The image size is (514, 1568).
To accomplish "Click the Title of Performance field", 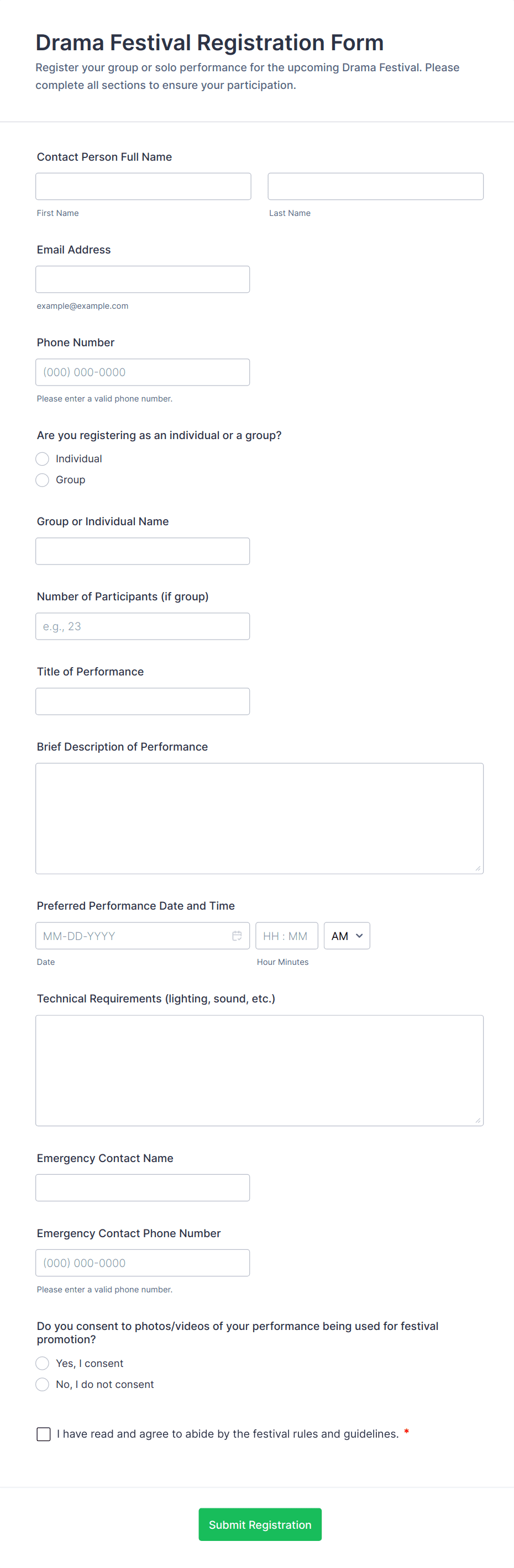I will (x=143, y=701).
